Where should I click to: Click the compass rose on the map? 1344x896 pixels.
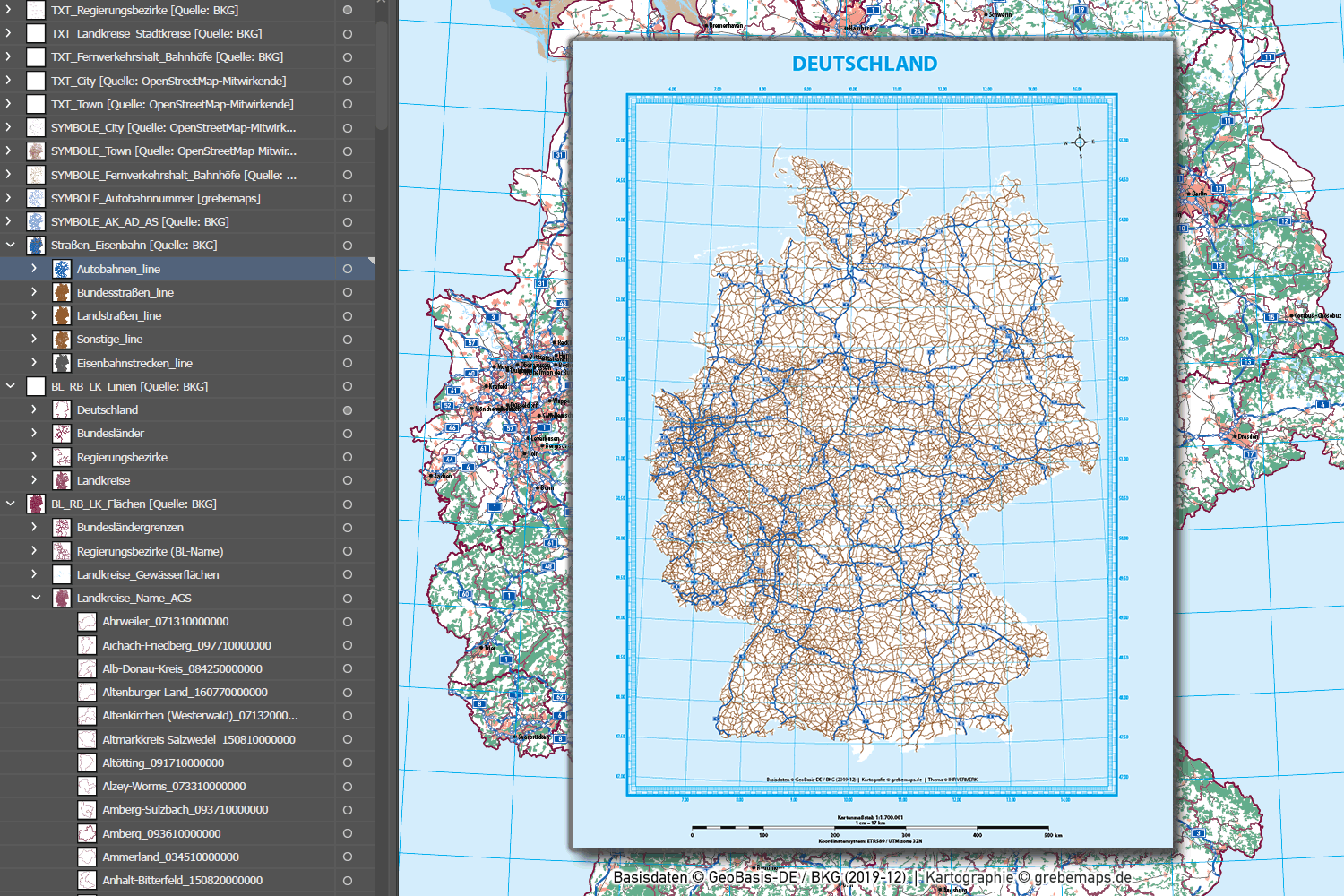(x=1080, y=142)
